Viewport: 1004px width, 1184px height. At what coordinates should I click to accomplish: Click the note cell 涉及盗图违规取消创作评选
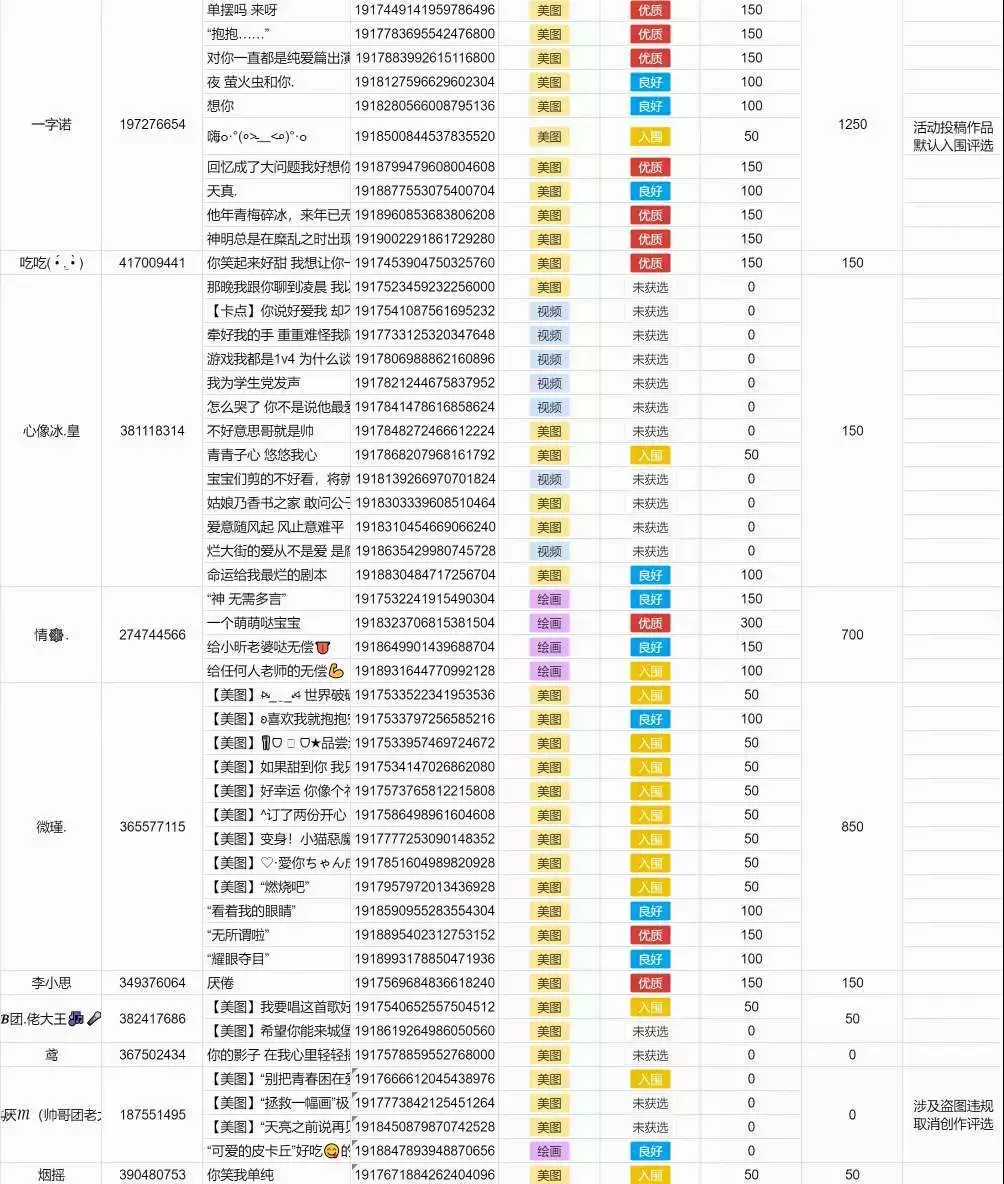[x=952, y=1115]
